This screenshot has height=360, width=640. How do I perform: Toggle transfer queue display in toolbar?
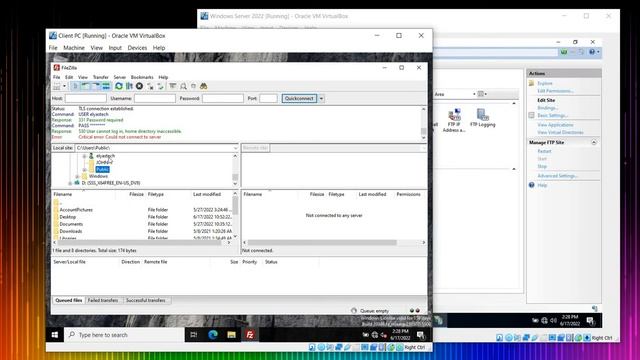106,86
